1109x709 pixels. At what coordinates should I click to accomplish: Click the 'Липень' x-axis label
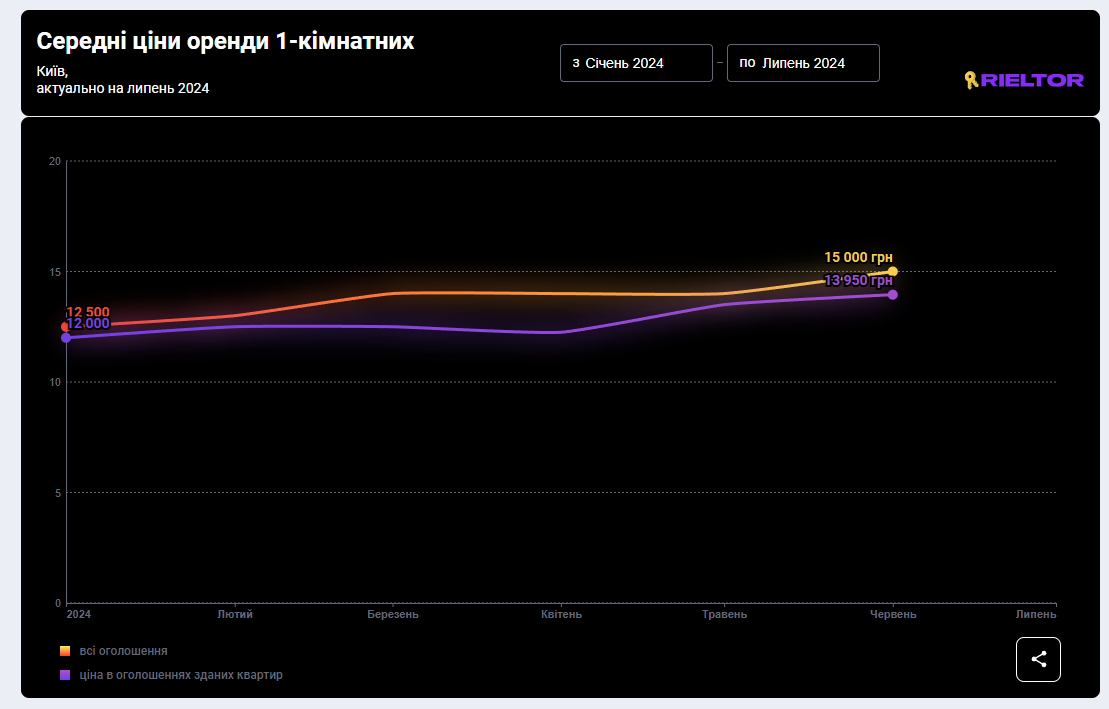1035,614
